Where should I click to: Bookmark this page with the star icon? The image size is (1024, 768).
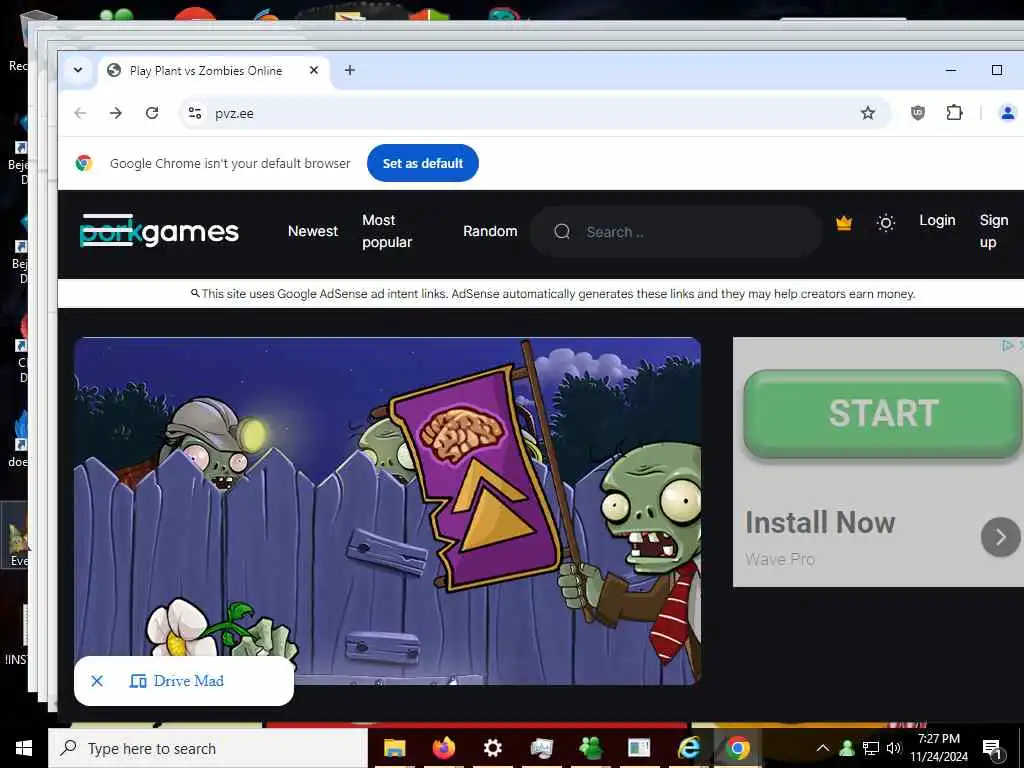[x=867, y=113]
